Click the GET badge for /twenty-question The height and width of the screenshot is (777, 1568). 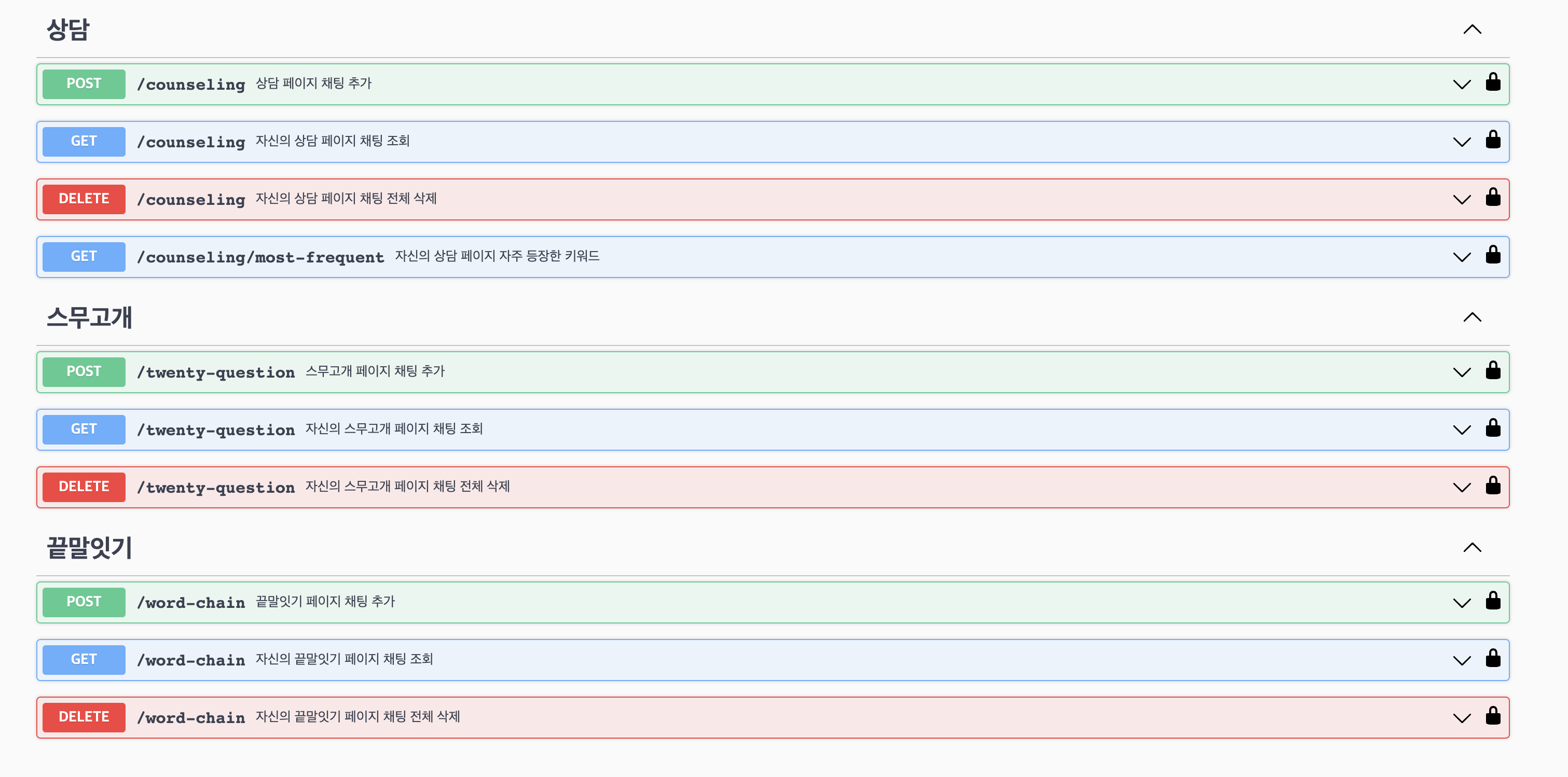[84, 429]
